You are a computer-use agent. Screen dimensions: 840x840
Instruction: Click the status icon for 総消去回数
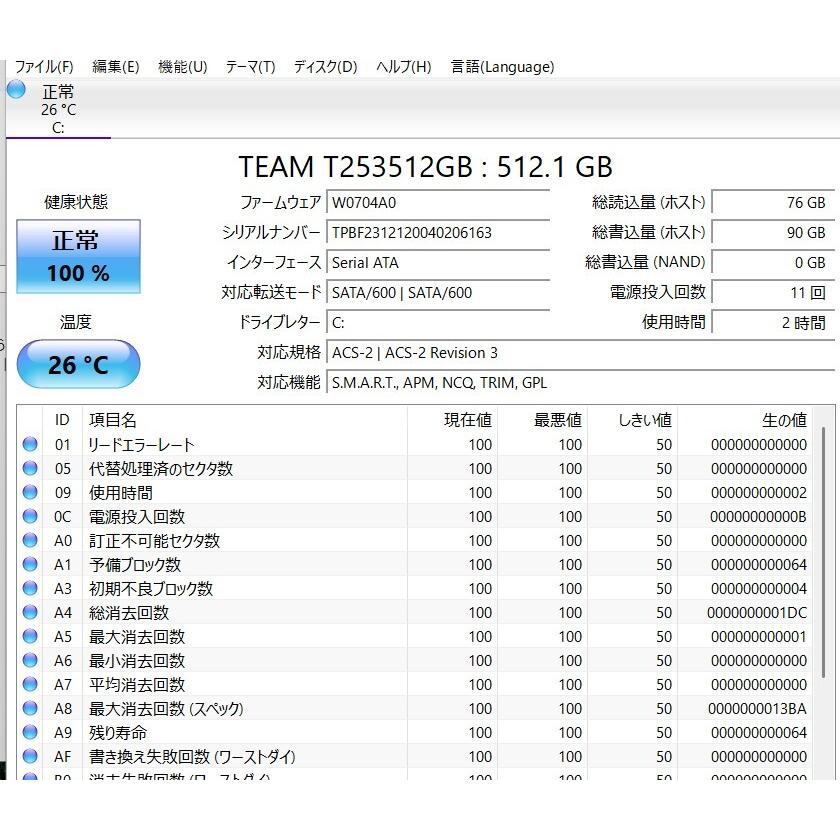(30, 612)
